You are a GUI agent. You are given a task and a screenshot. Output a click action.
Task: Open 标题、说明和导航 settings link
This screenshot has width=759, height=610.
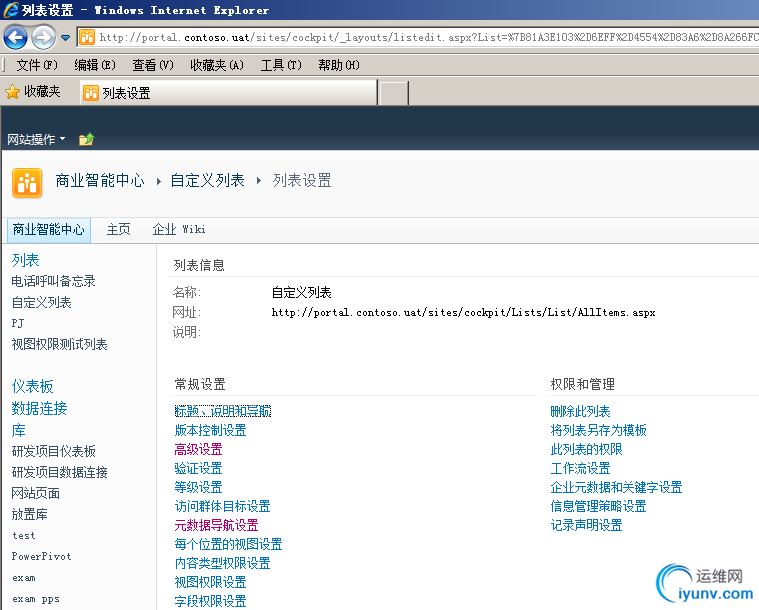click(223, 411)
